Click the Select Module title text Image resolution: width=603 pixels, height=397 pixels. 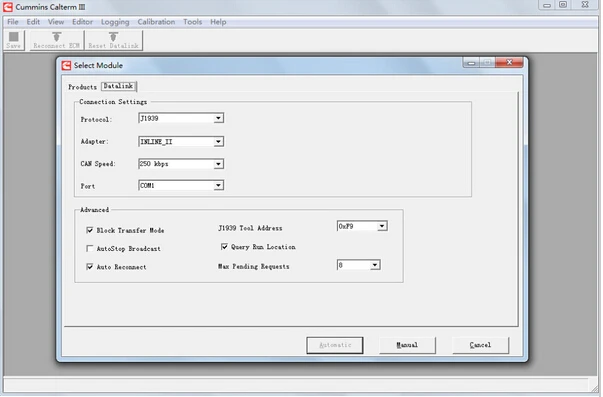pos(98,65)
